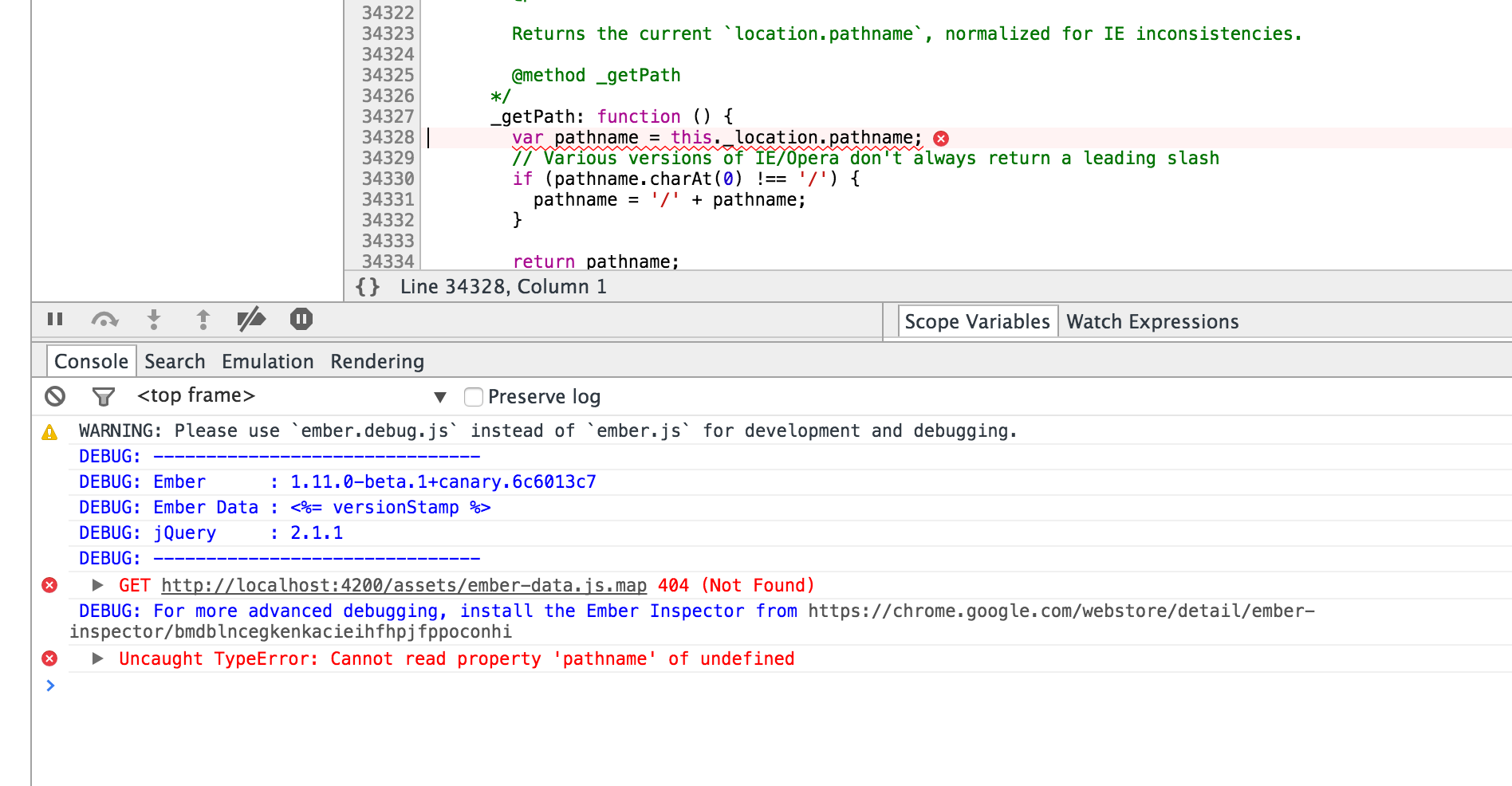The height and width of the screenshot is (786, 1512).
Task: Expand the GET 404 error details
Action: coord(97,585)
